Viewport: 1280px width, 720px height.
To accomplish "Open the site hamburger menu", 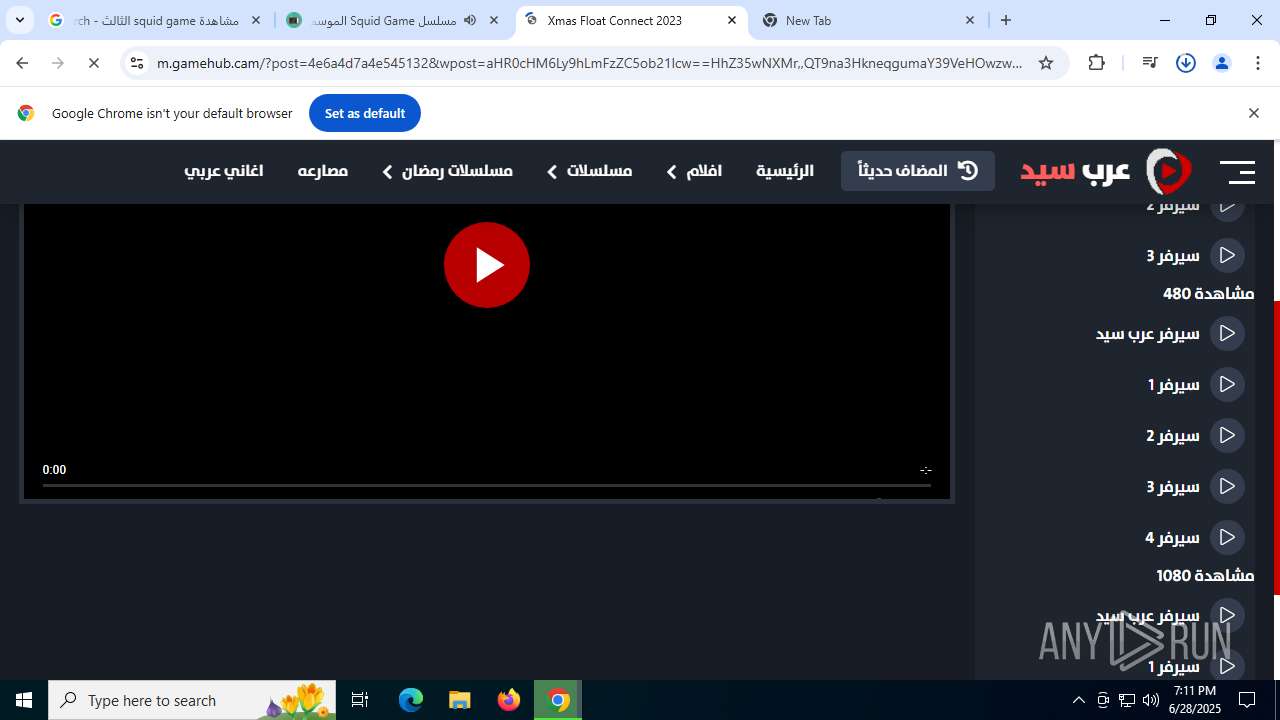I will coord(1237,172).
